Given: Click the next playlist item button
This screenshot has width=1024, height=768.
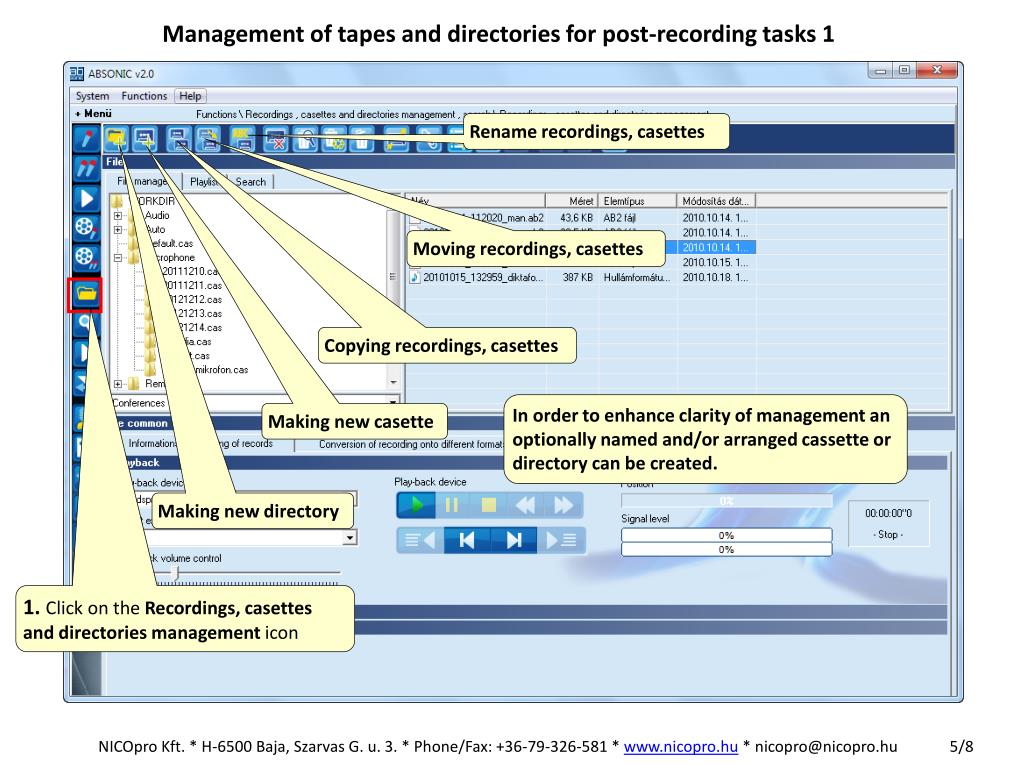Looking at the screenshot, I should point(560,540).
